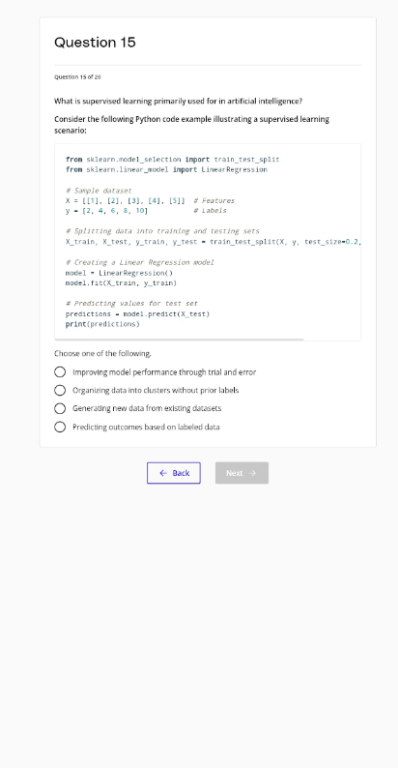Pick 'Generating new data from existing datasets' radio
This screenshot has height=768, width=398.
[60, 408]
